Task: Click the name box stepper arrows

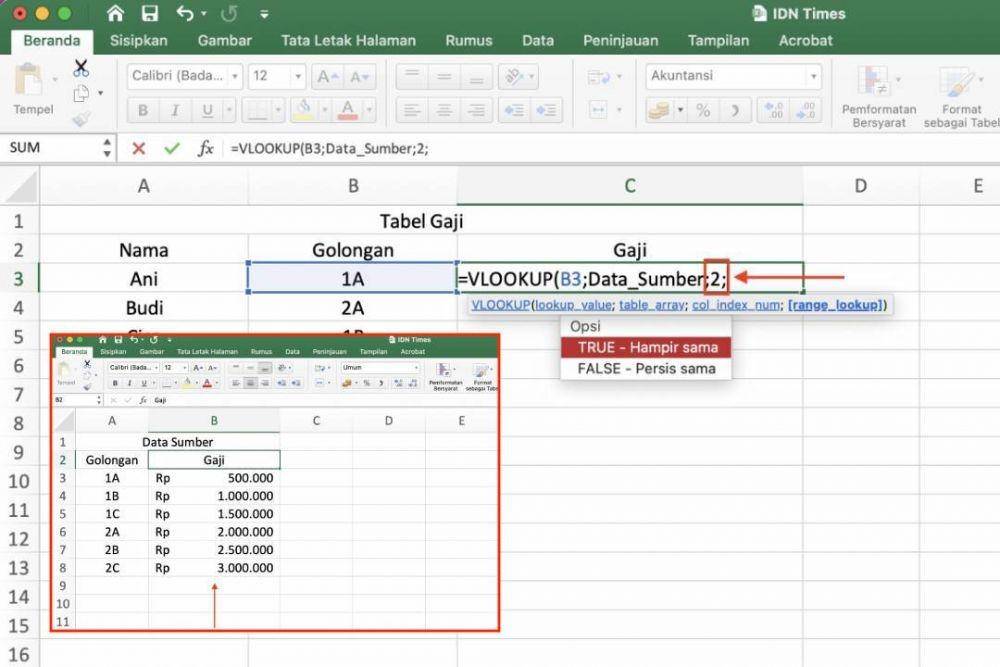Action: coord(107,148)
